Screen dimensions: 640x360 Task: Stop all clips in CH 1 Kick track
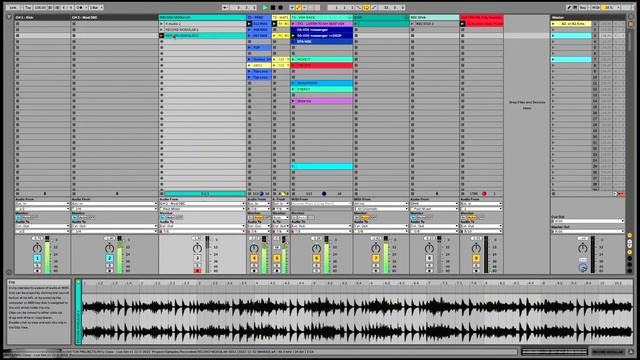click(17, 193)
